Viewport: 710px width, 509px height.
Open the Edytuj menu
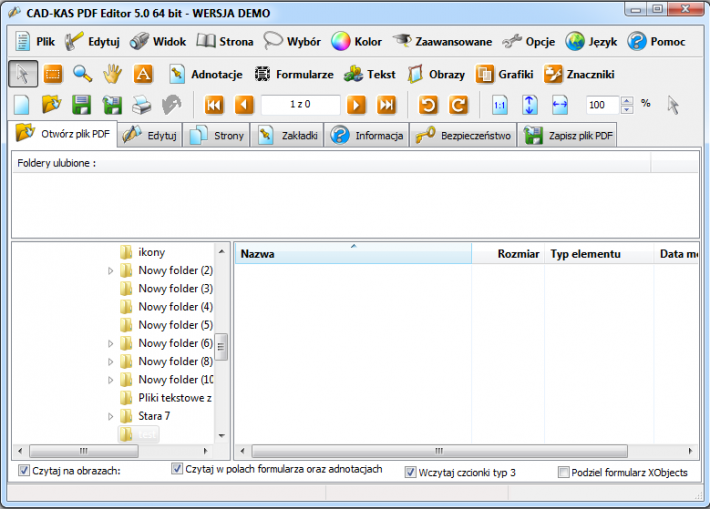pyautogui.click(x=92, y=42)
